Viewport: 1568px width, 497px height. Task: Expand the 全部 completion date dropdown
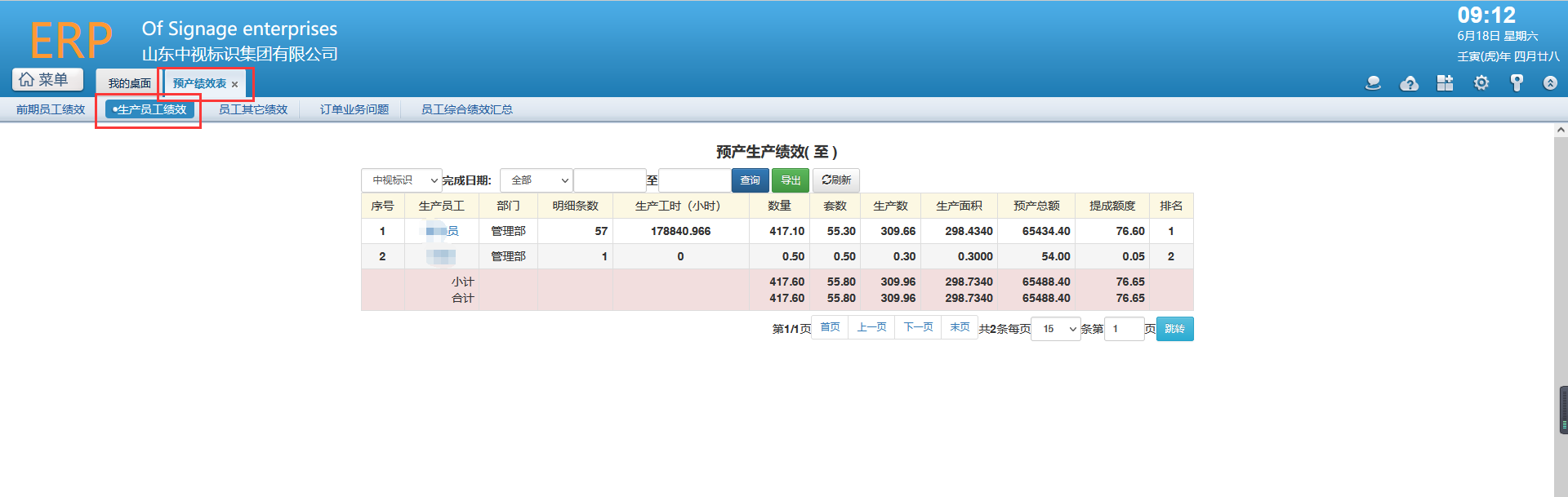coord(536,180)
